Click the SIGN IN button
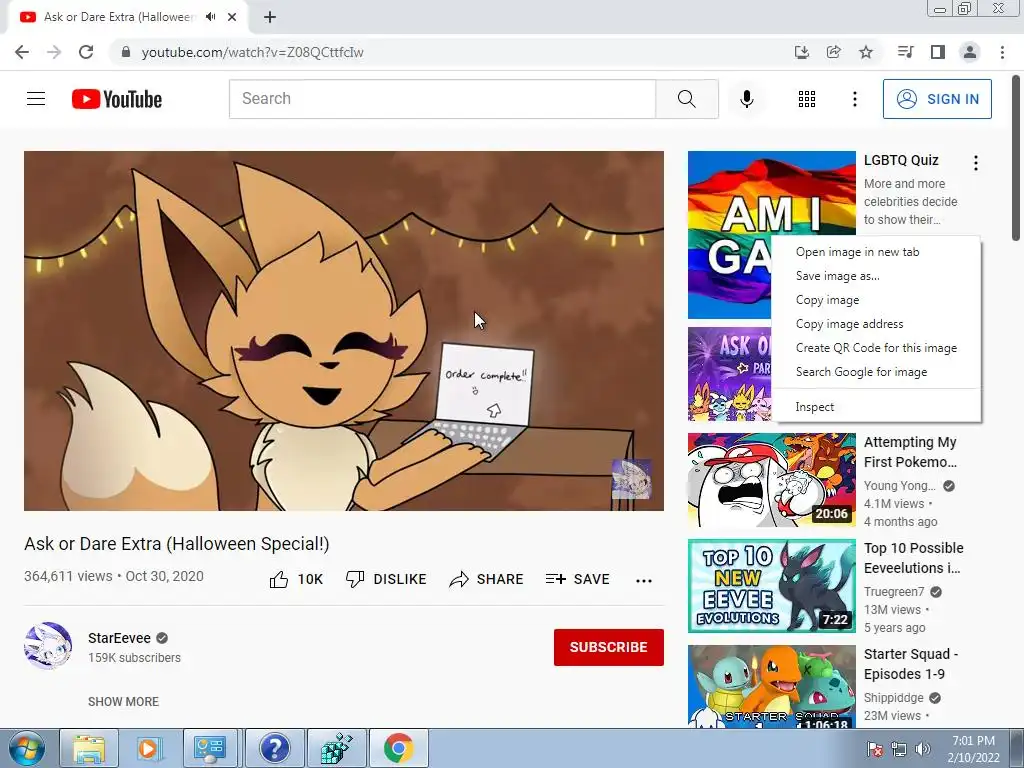The height and width of the screenshot is (768, 1024). tap(937, 99)
